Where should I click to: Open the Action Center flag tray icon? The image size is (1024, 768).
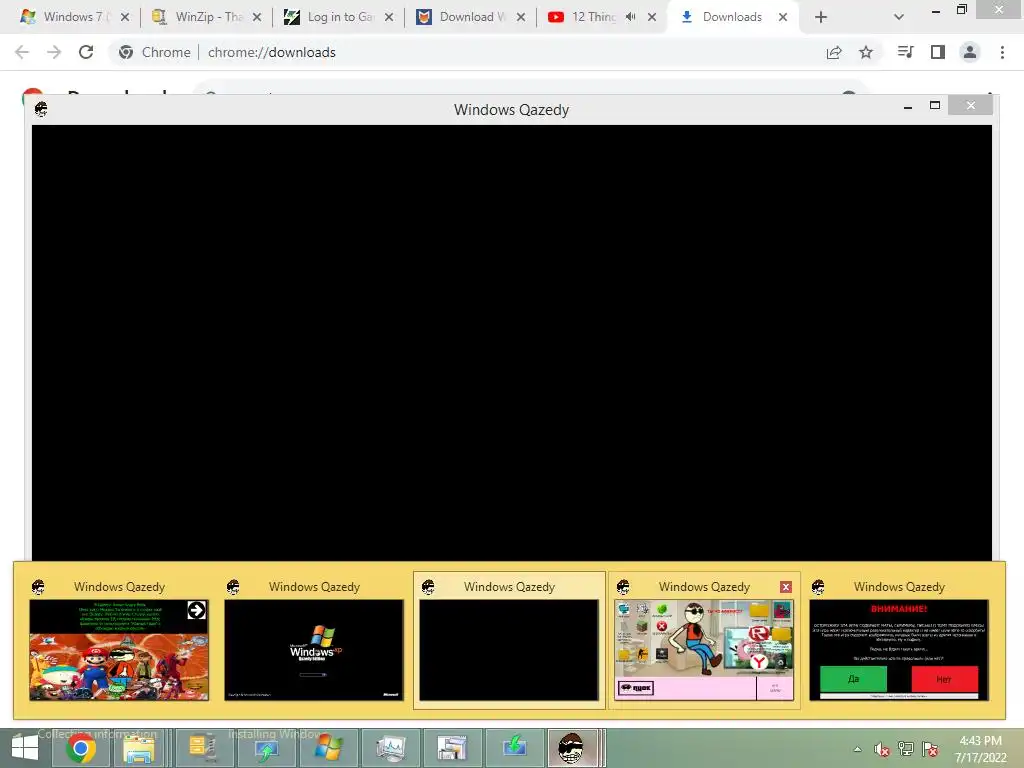pos(930,749)
